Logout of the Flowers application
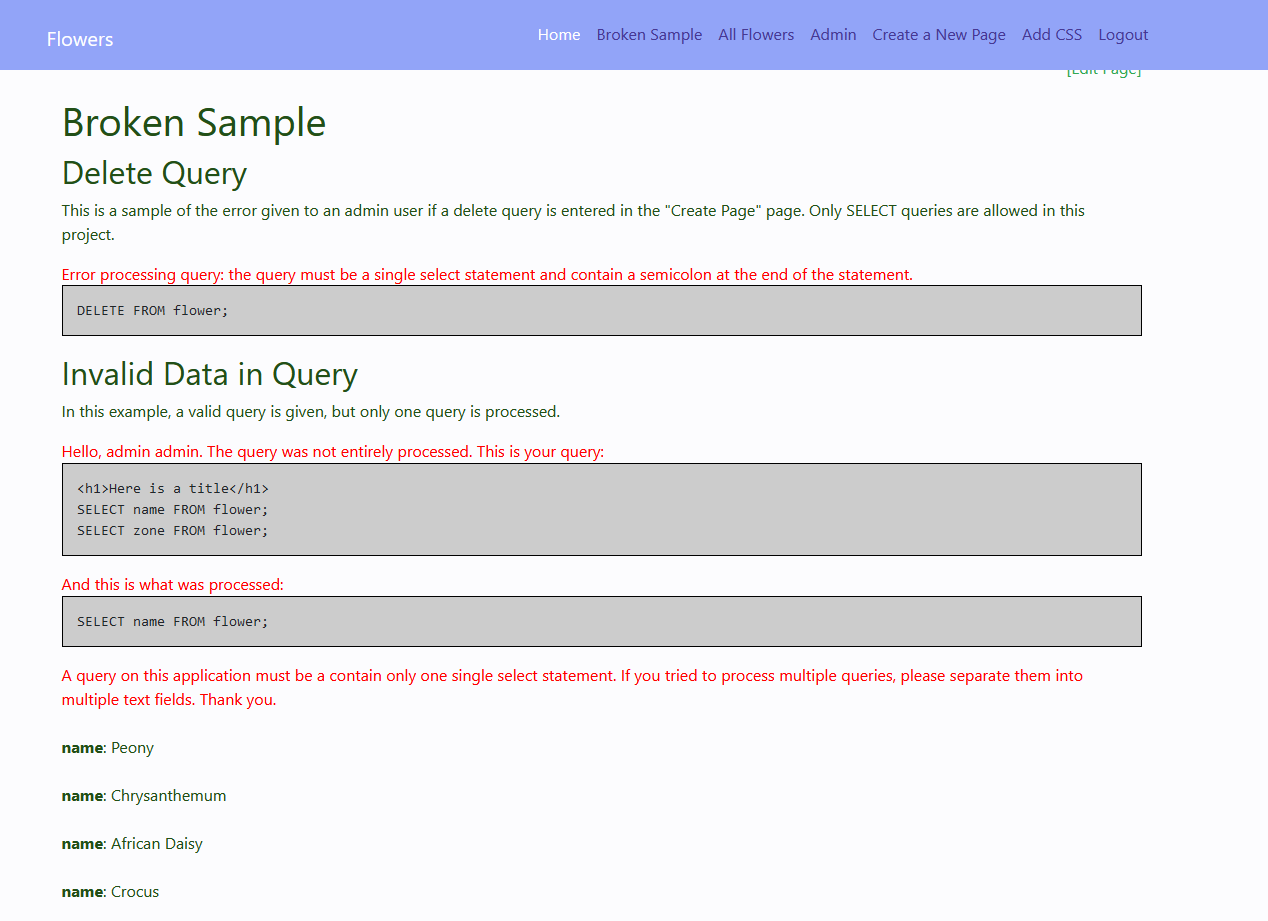The image size is (1268, 921). point(1122,34)
